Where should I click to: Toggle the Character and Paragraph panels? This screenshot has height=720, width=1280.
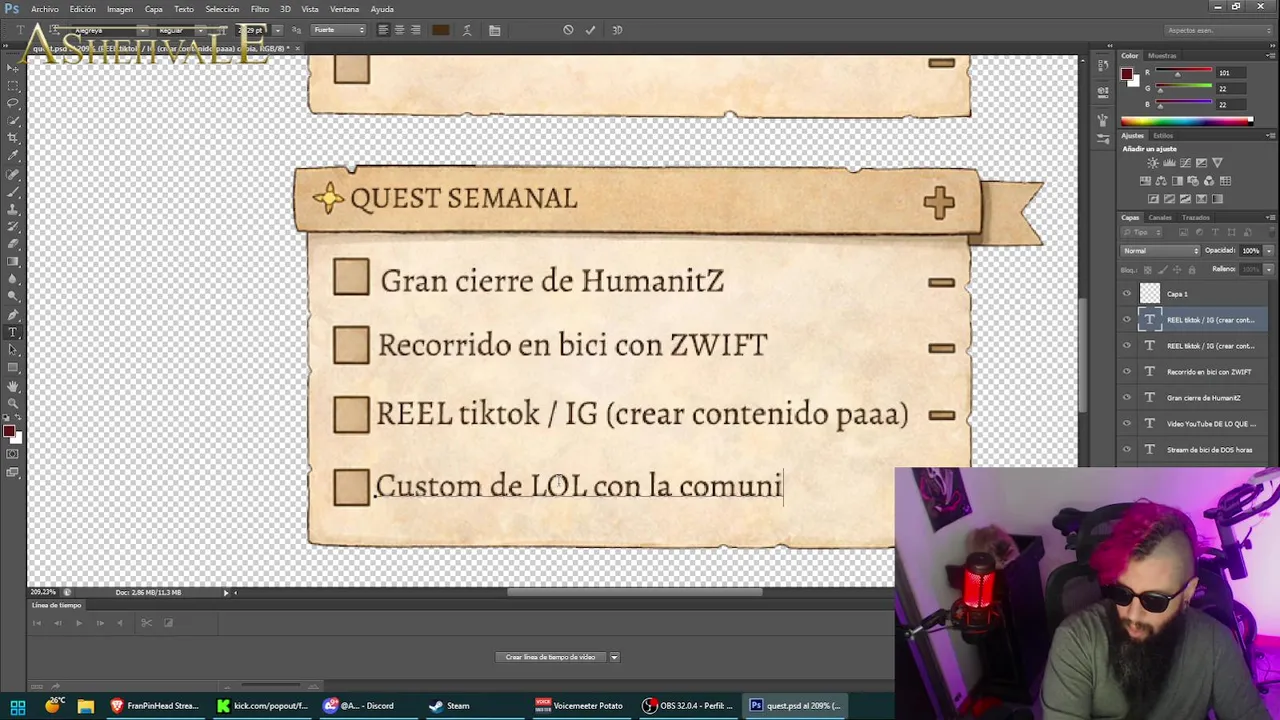coord(494,30)
